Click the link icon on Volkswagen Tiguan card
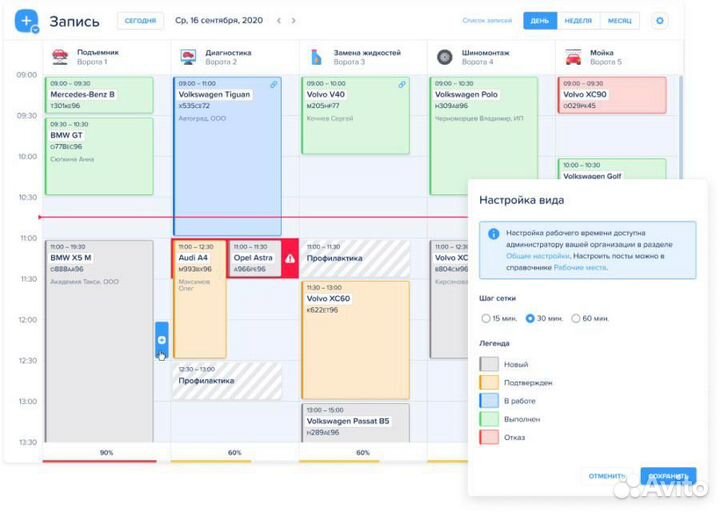 pos(274,84)
